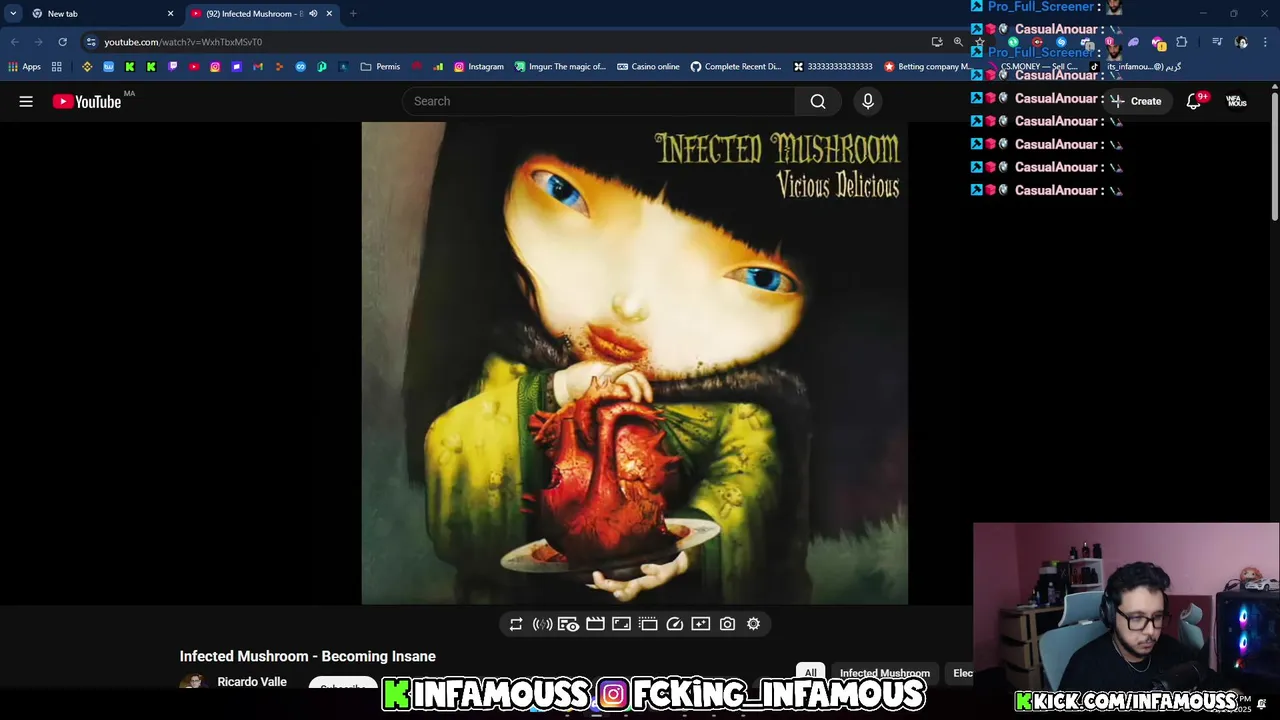
Task: Take a screenshot with the camera icon
Action: 727,624
